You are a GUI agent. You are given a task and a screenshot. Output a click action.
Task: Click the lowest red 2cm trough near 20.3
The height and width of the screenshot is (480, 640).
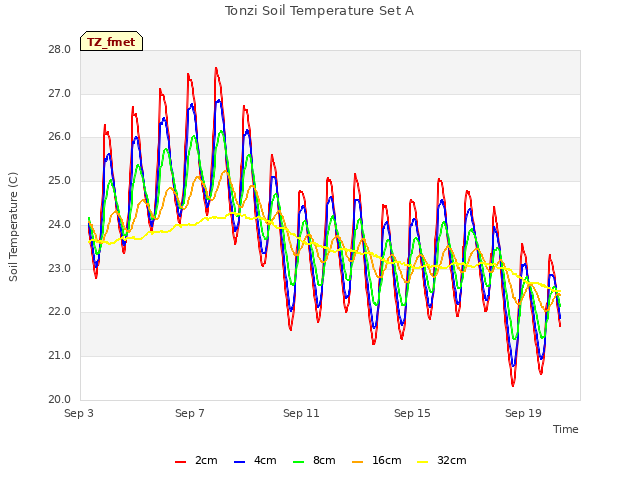click(513, 384)
